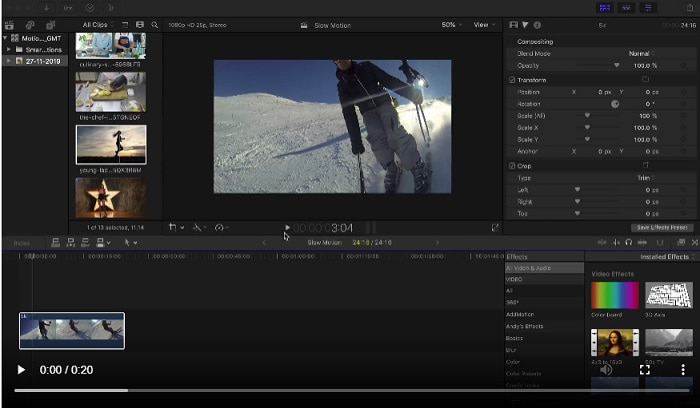Switch to the info inspector tab icon
Image resolution: width=700 pixels, height=408 pixels.
tap(538, 25)
